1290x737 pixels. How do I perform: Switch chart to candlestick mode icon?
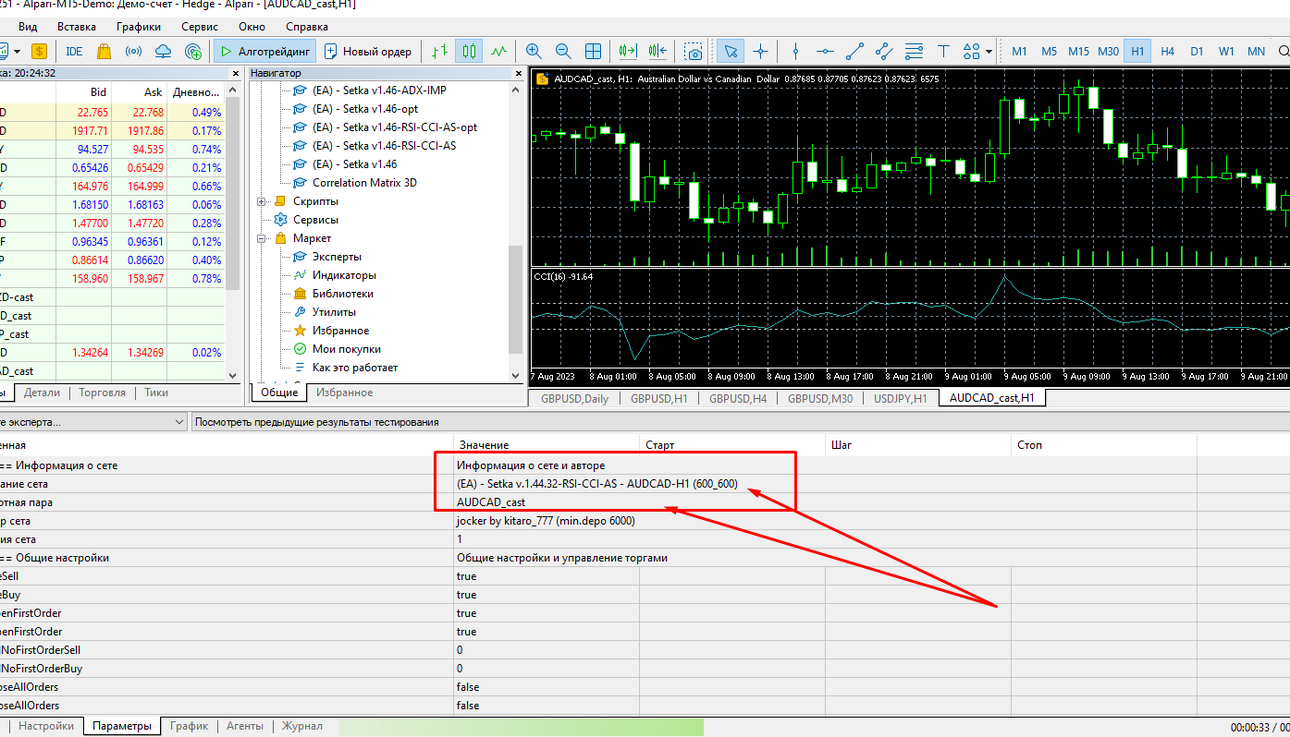pos(469,51)
